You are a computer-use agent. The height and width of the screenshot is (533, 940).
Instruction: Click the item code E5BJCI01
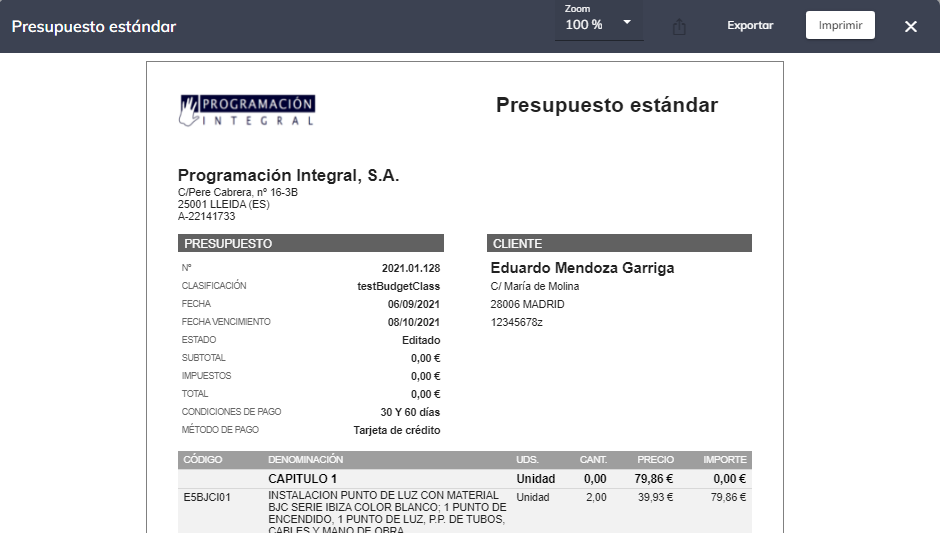207,497
